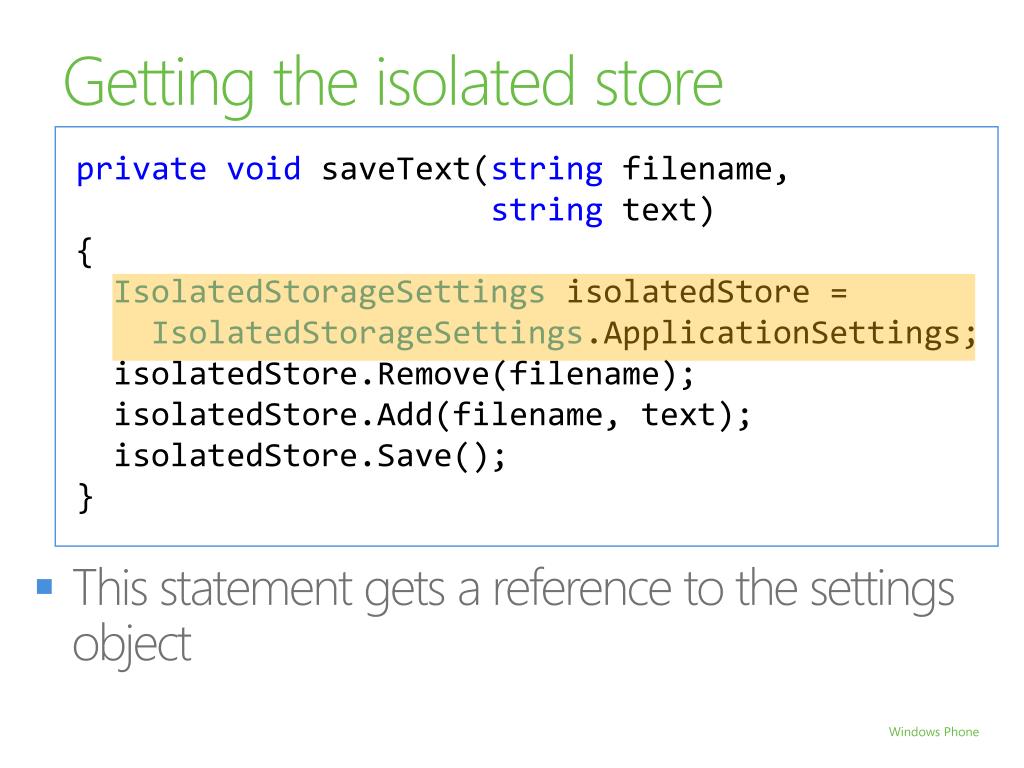Click the 'filename,' parameter in the signature
The width and height of the screenshot is (1024, 768).
pyautogui.click(x=705, y=169)
